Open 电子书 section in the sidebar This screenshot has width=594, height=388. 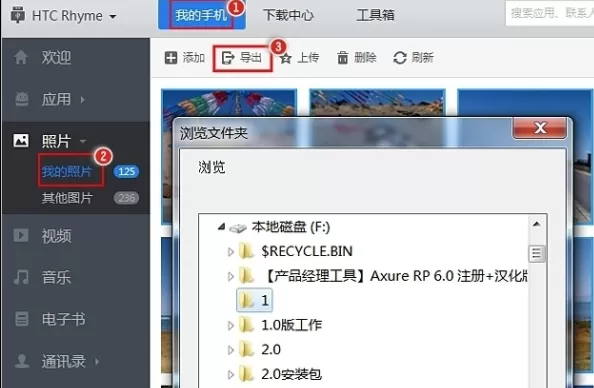[x=63, y=319]
